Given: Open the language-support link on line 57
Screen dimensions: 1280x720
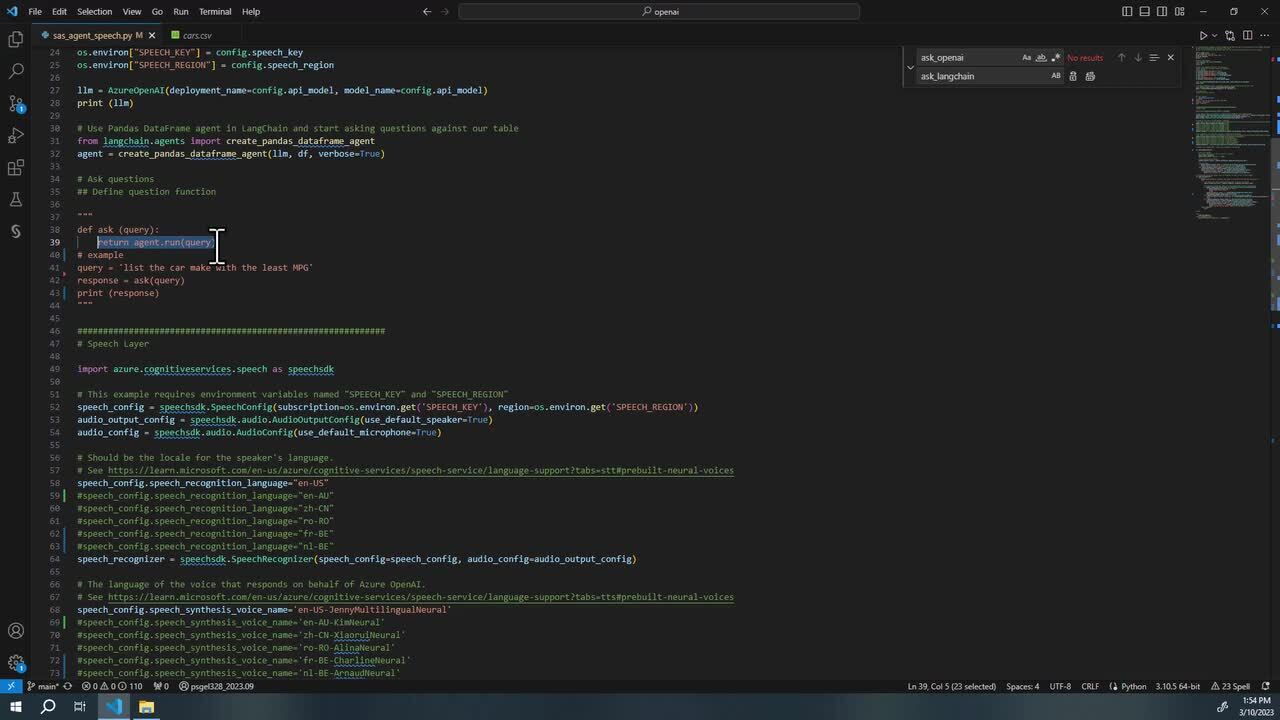Looking at the screenshot, I should pos(420,471).
